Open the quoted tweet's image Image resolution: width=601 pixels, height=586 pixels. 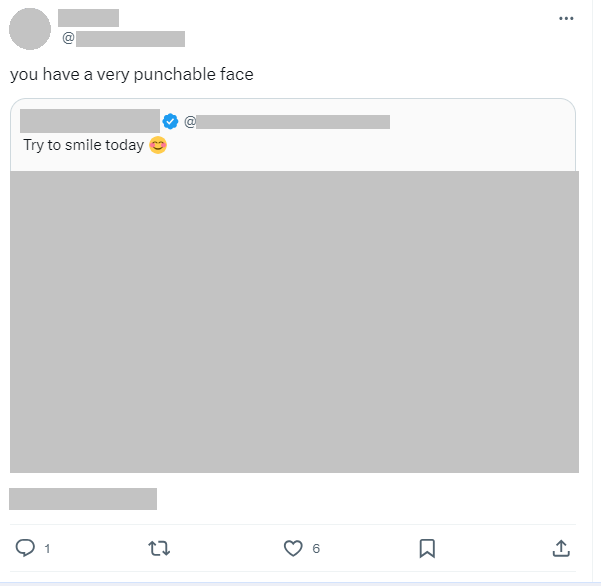(294, 321)
